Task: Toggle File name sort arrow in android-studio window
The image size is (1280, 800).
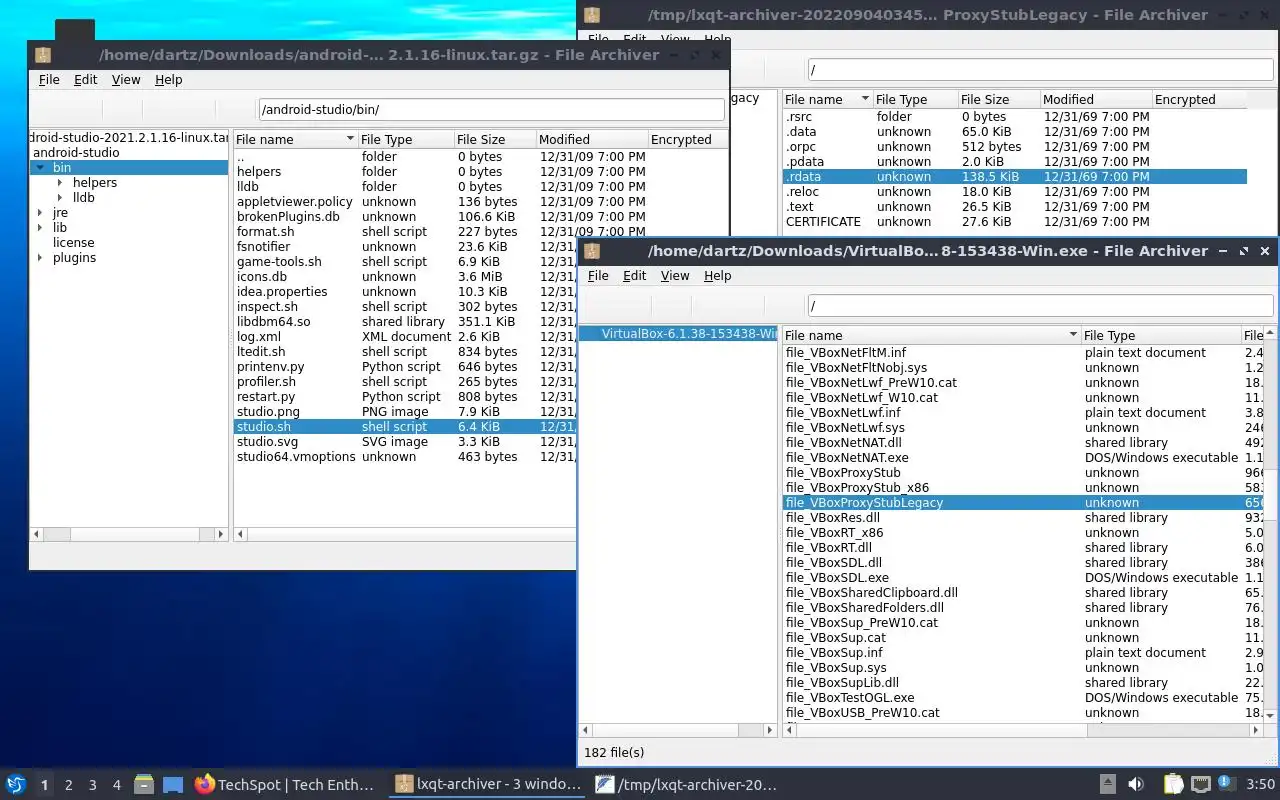Action: 350,139
